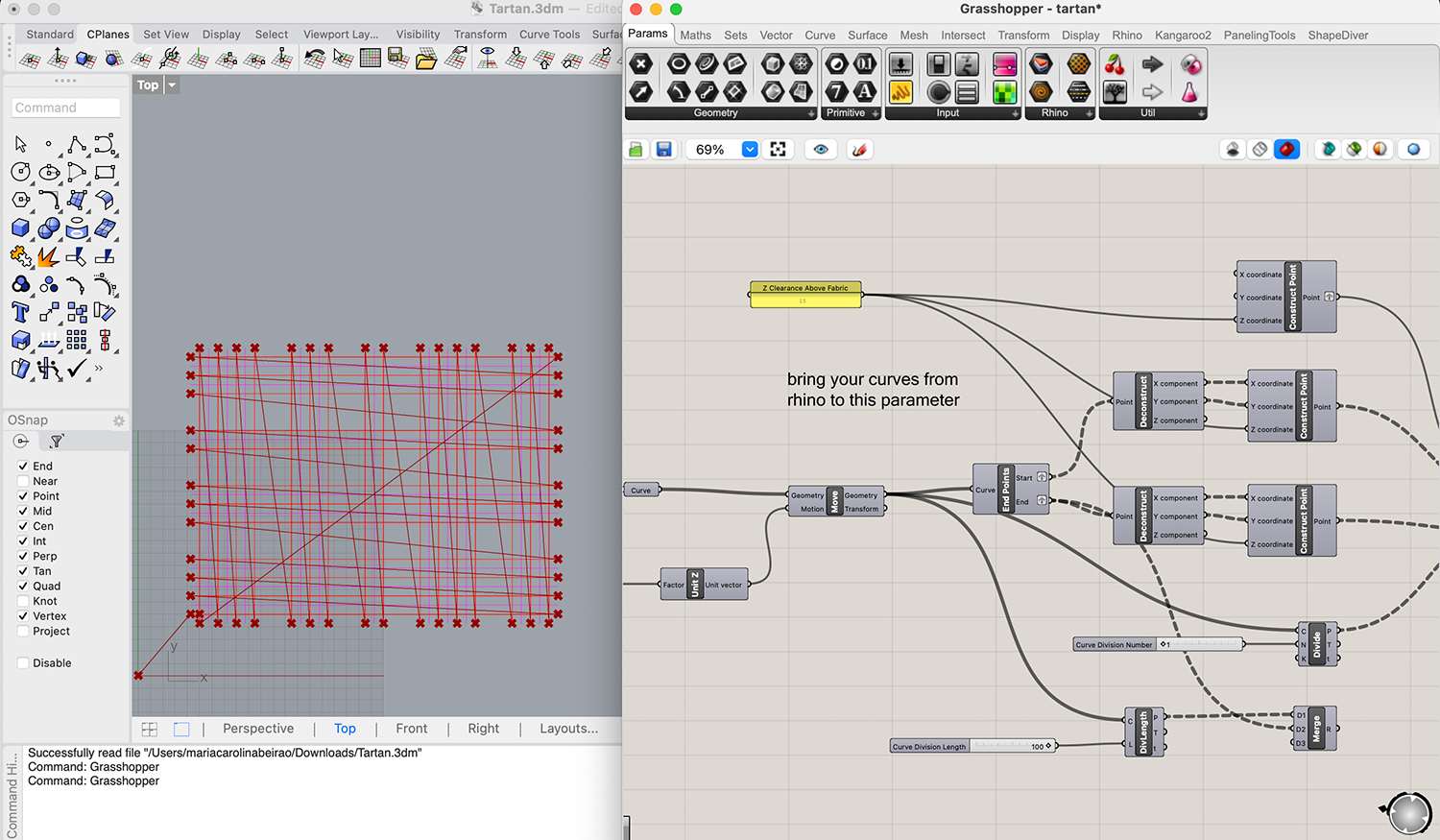Expand the Geometry panel in Grasshopper ribbon
This screenshot has width=1440, height=840.
(x=811, y=113)
